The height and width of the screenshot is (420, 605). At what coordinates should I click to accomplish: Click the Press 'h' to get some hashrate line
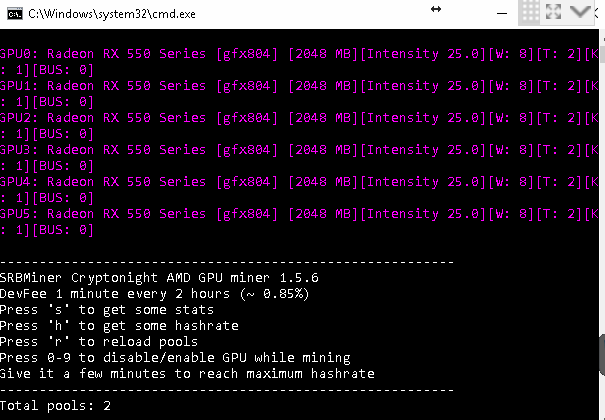tap(119, 326)
